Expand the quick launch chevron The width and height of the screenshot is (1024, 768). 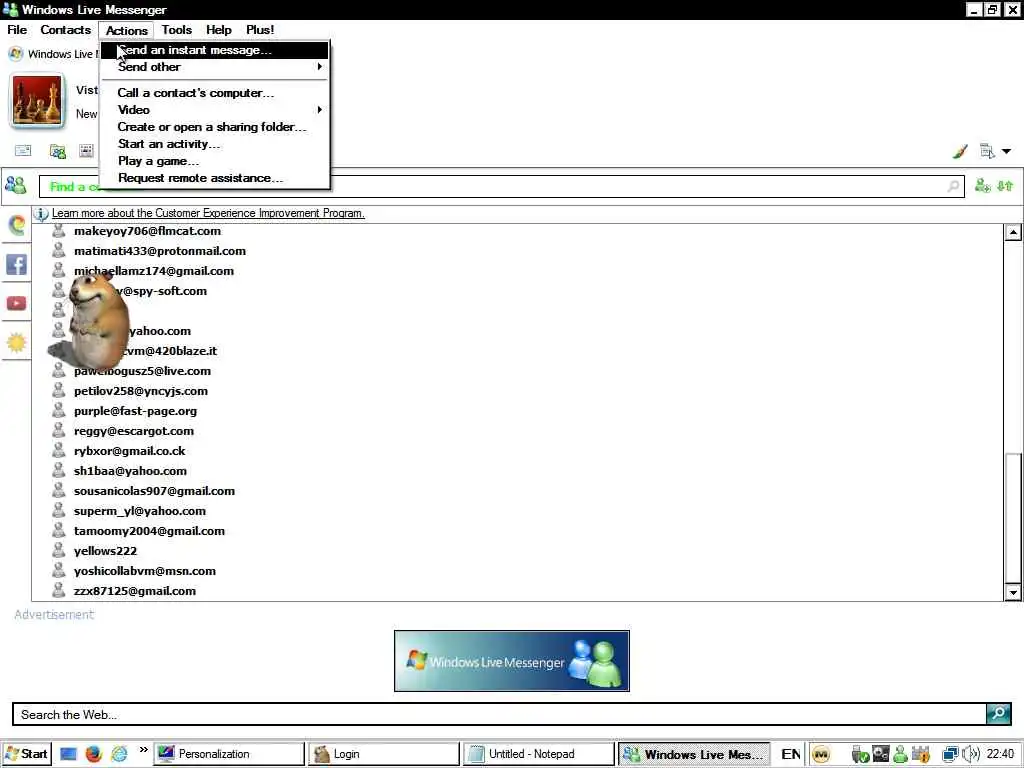[x=143, y=750]
